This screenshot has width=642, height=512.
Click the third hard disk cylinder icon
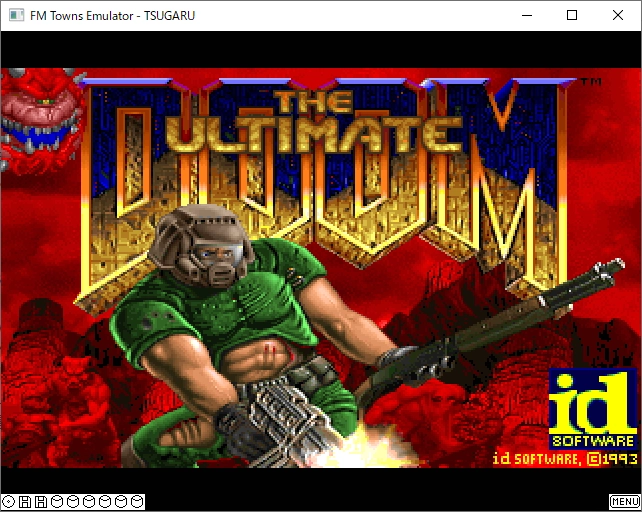coord(88,501)
